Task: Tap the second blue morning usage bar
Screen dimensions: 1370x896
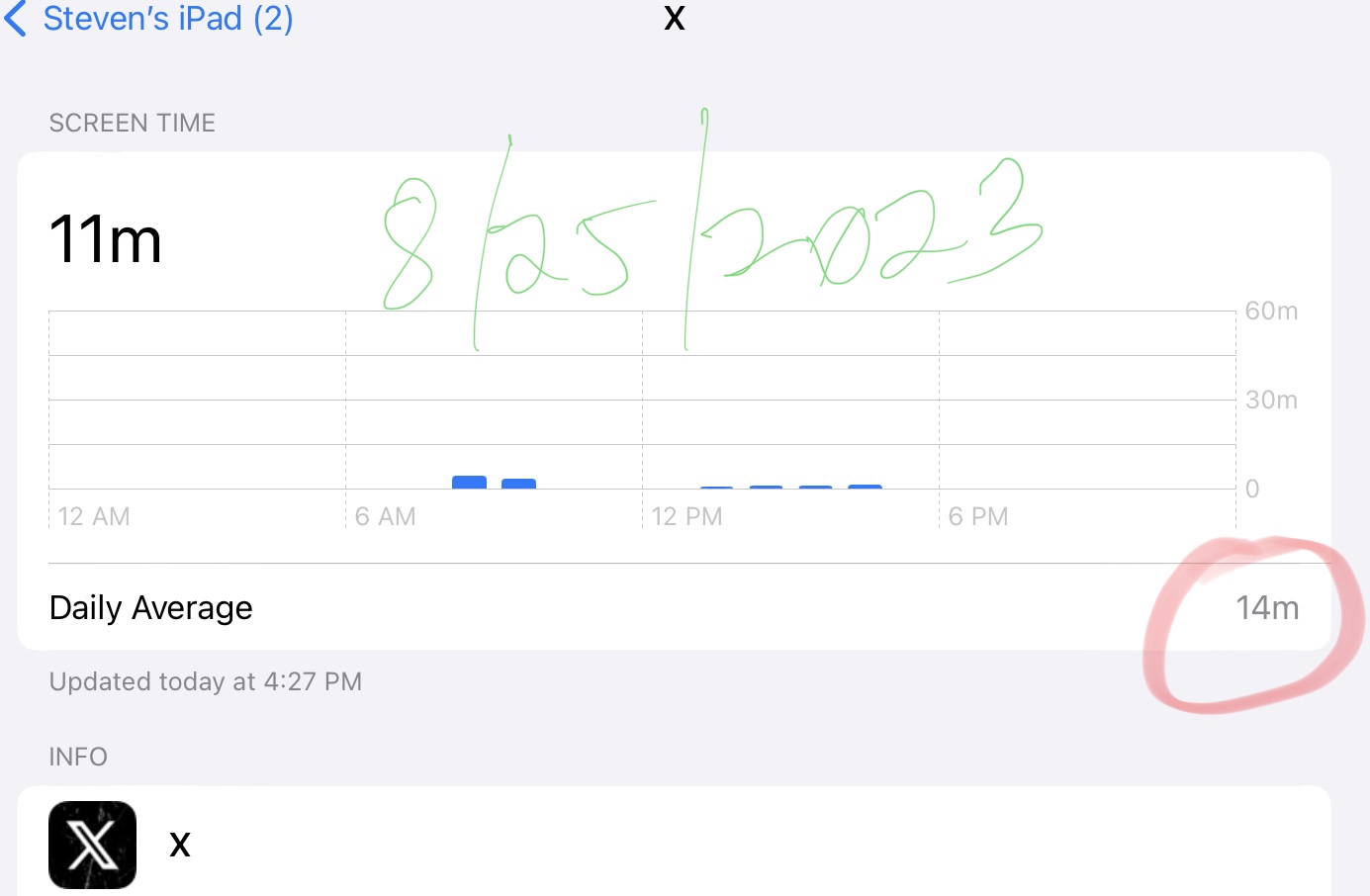Action: (518, 484)
